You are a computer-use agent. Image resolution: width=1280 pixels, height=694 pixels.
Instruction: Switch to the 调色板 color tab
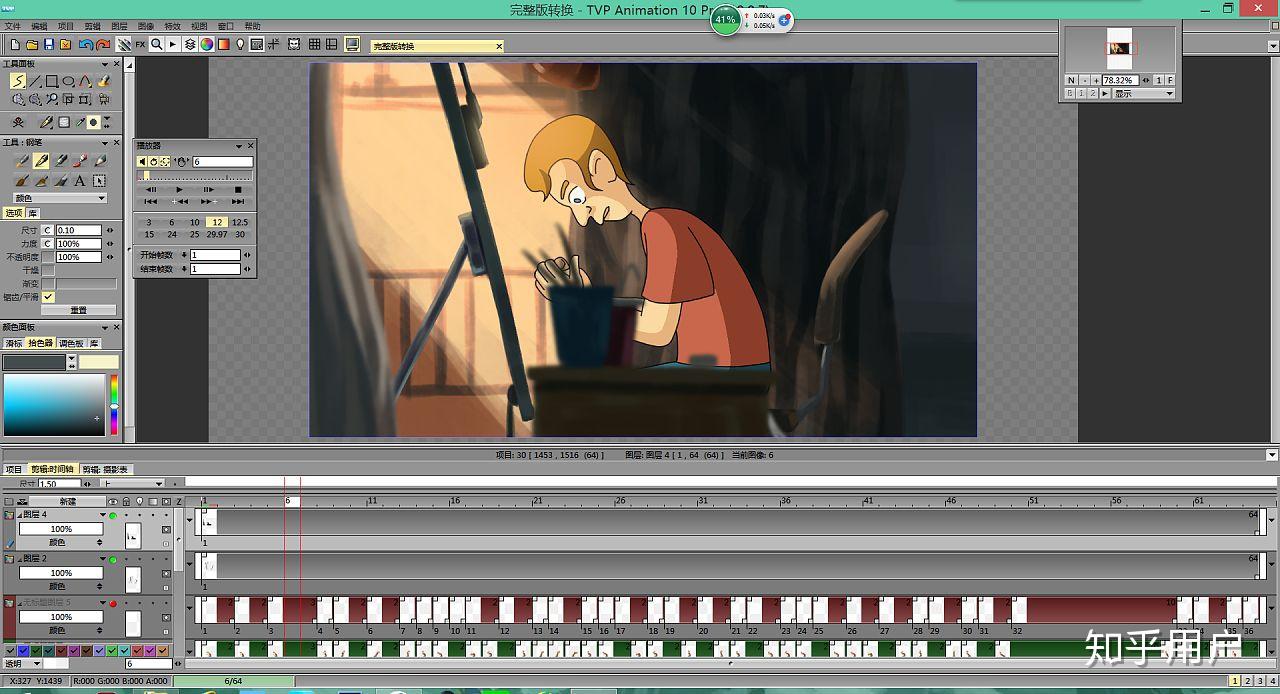point(71,343)
